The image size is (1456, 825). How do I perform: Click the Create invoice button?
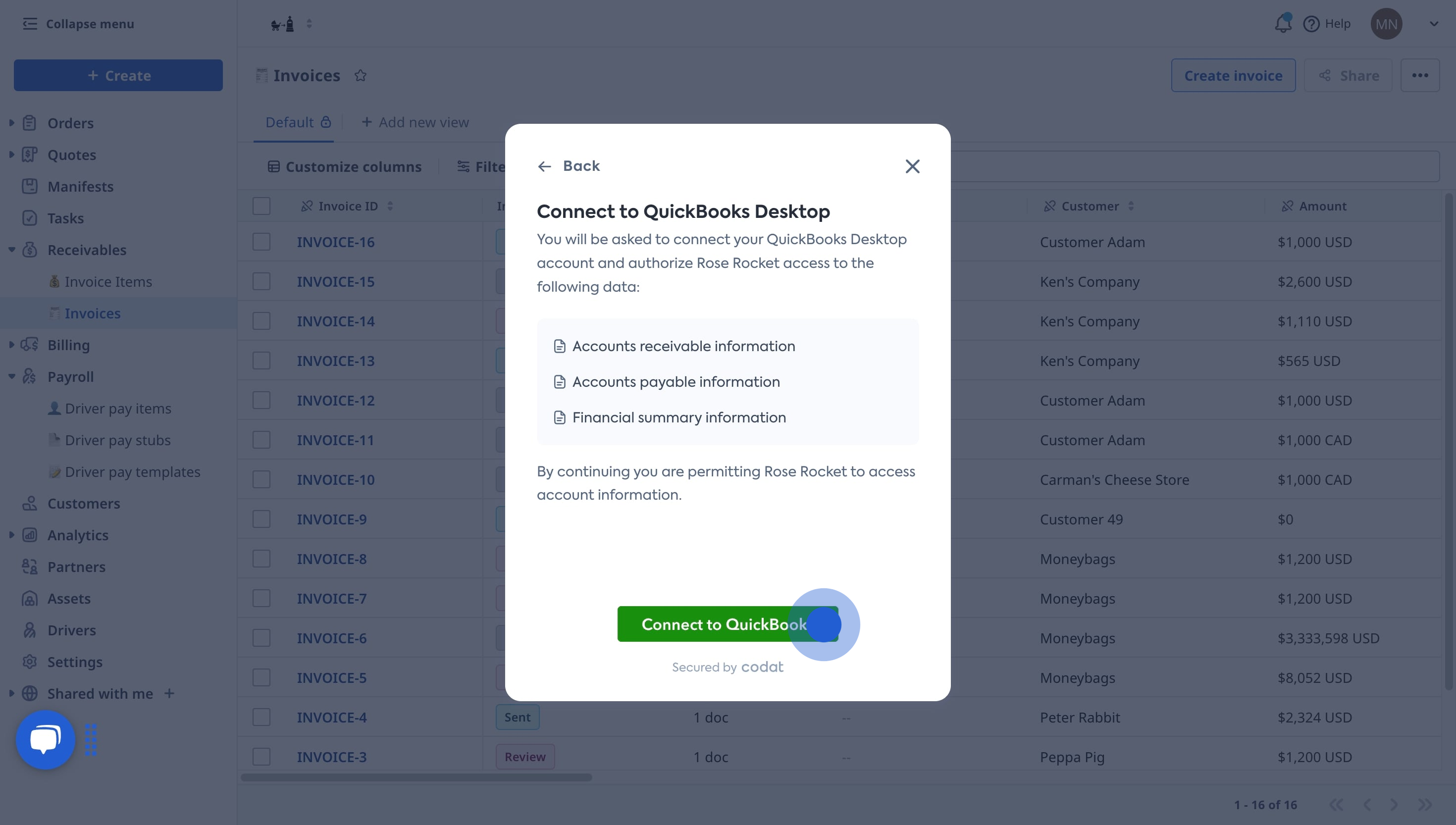[x=1233, y=75]
